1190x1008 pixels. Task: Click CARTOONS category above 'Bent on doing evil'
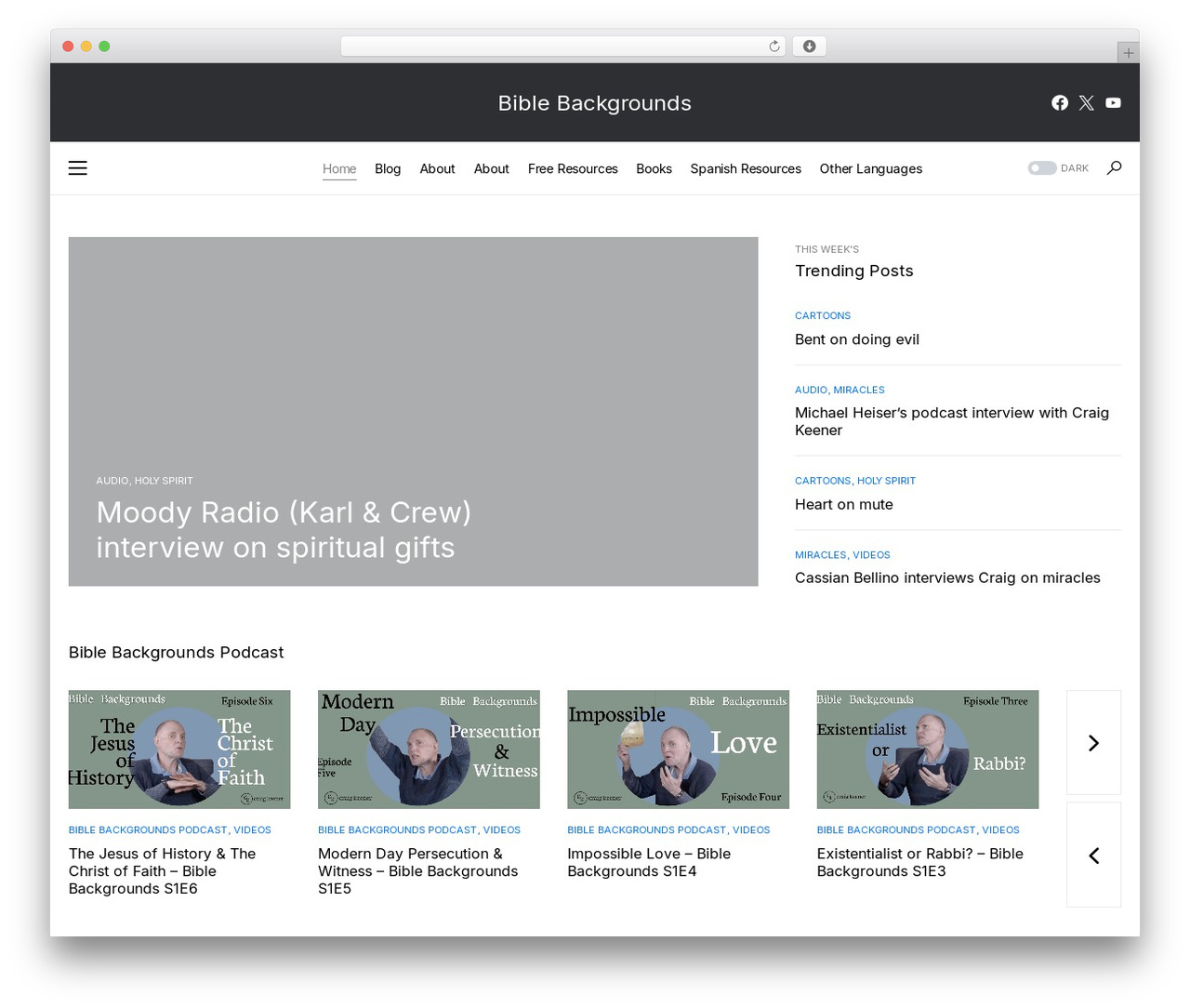[823, 316]
